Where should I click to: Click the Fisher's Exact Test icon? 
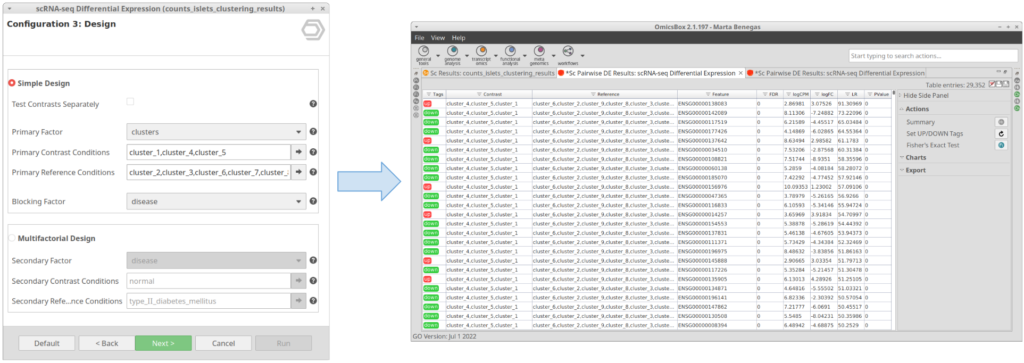point(1000,145)
